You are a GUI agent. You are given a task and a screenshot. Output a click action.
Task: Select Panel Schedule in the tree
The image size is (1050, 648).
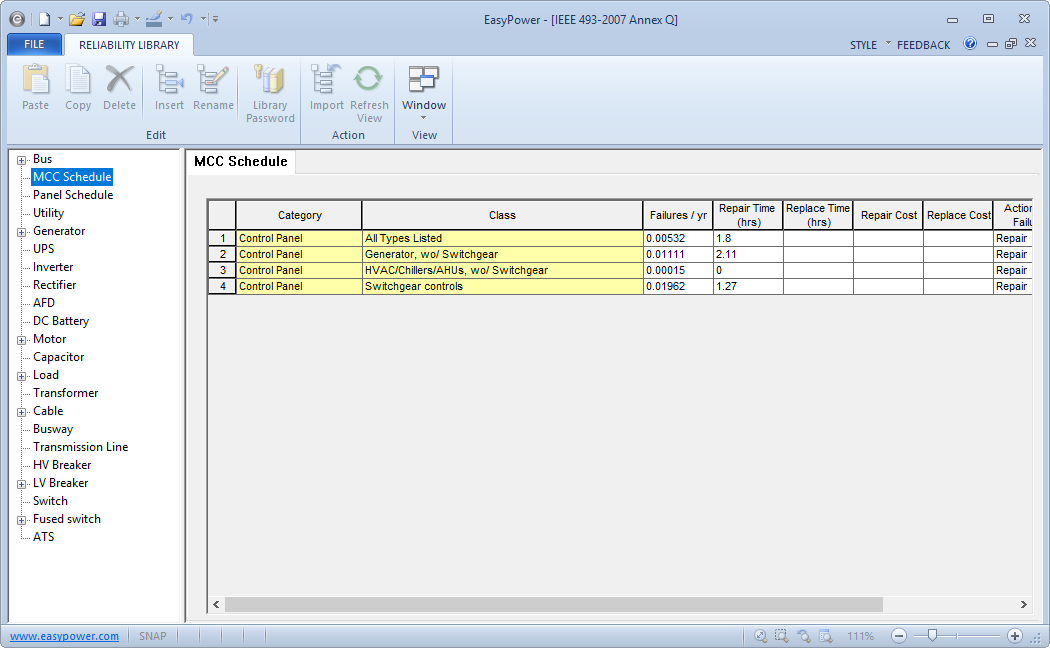[x=73, y=195]
